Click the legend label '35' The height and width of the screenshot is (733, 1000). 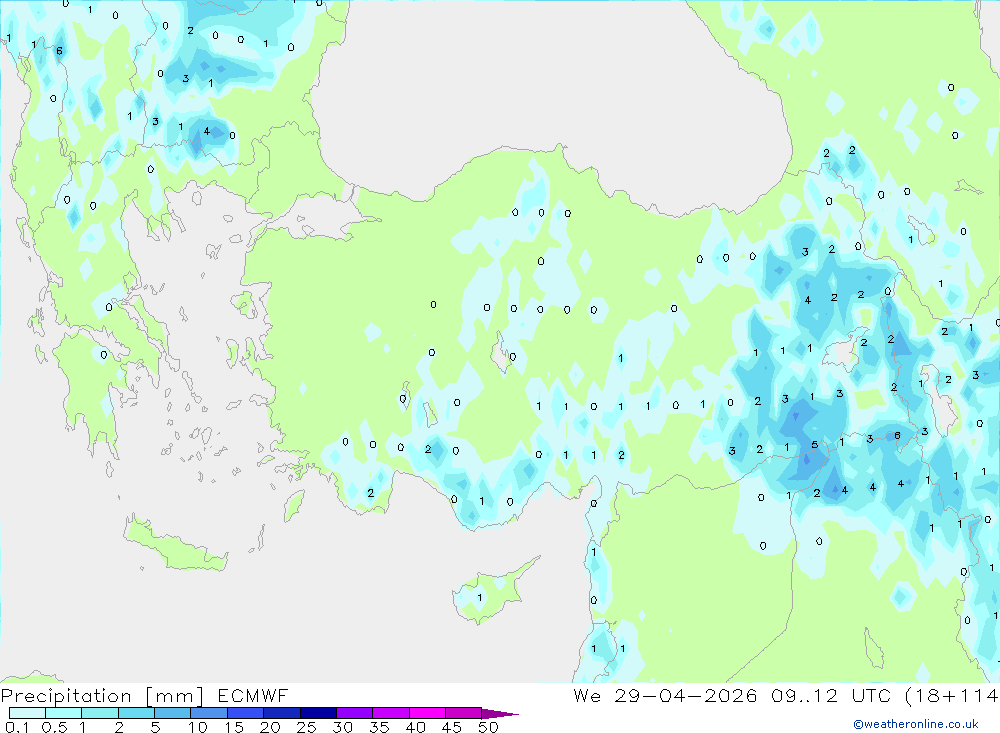379,727
